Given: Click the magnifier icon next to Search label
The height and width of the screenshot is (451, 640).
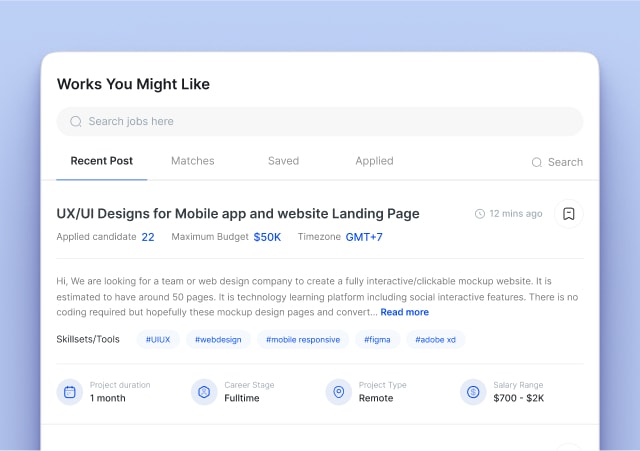Looking at the screenshot, I should (x=537, y=162).
